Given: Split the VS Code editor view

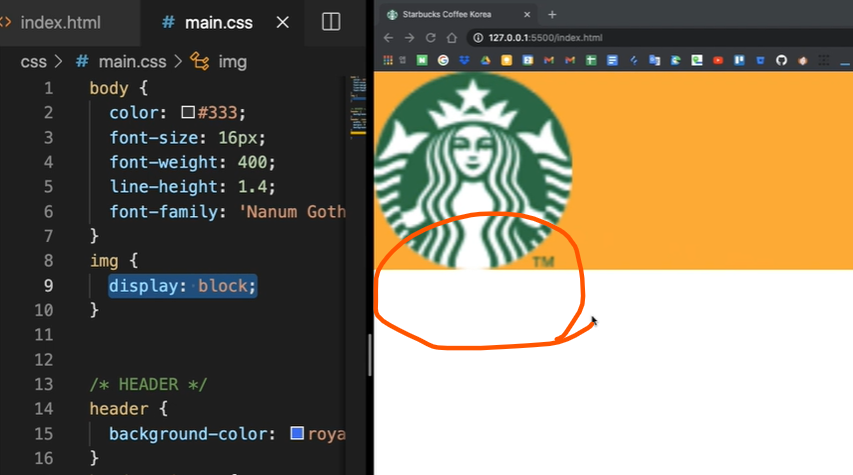Looking at the screenshot, I should point(331,22).
